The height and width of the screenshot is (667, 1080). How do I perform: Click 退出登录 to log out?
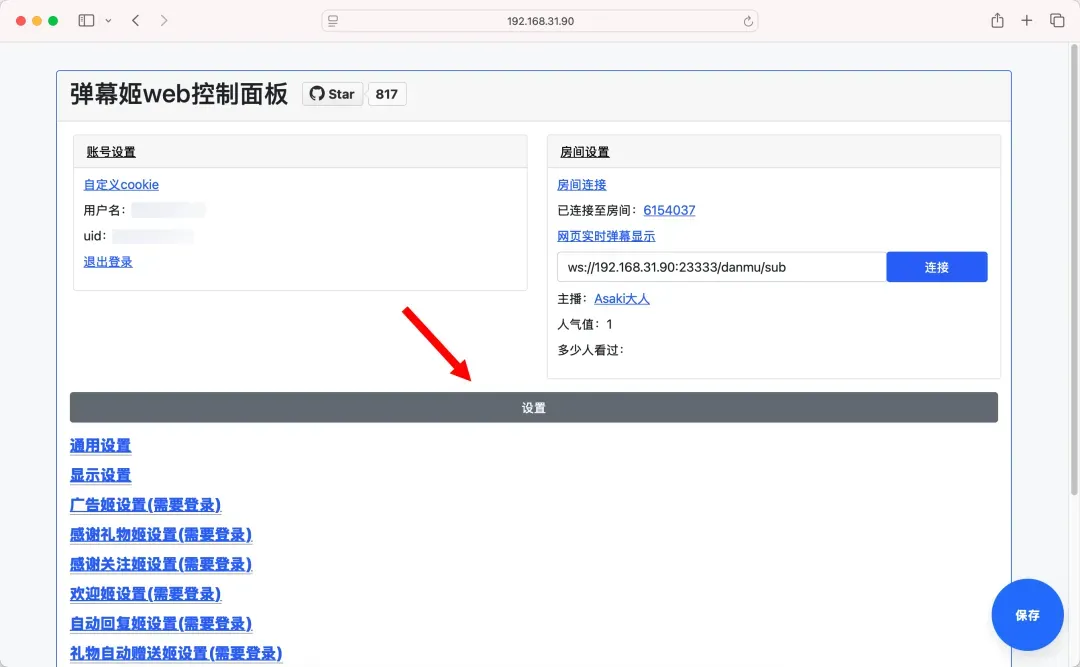pos(107,262)
